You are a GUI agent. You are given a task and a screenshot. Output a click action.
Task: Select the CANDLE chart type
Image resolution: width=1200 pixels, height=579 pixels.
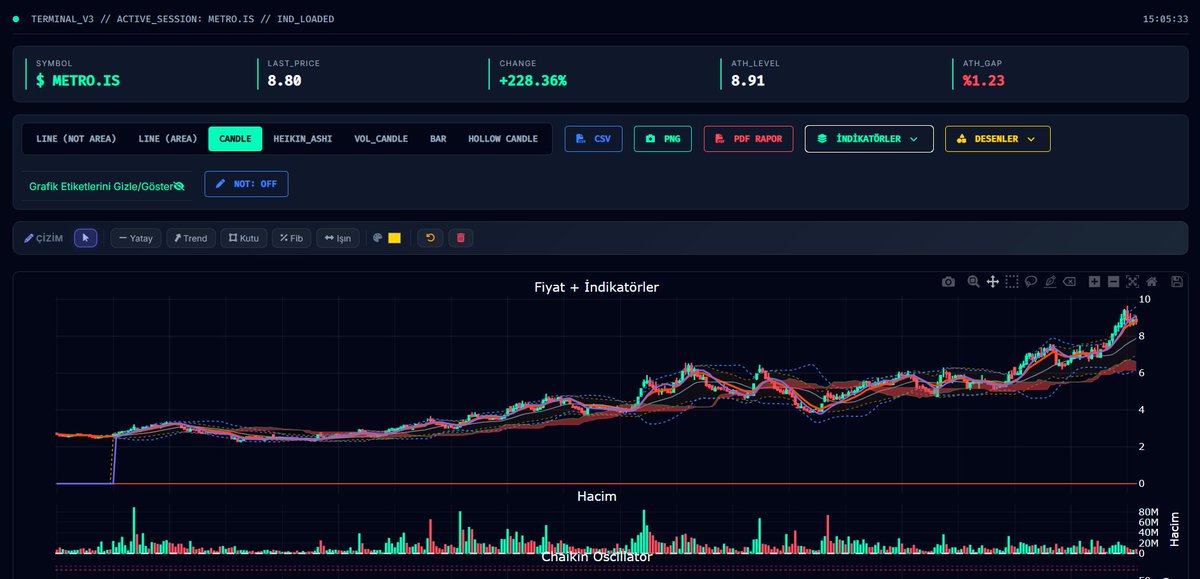click(x=235, y=139)
